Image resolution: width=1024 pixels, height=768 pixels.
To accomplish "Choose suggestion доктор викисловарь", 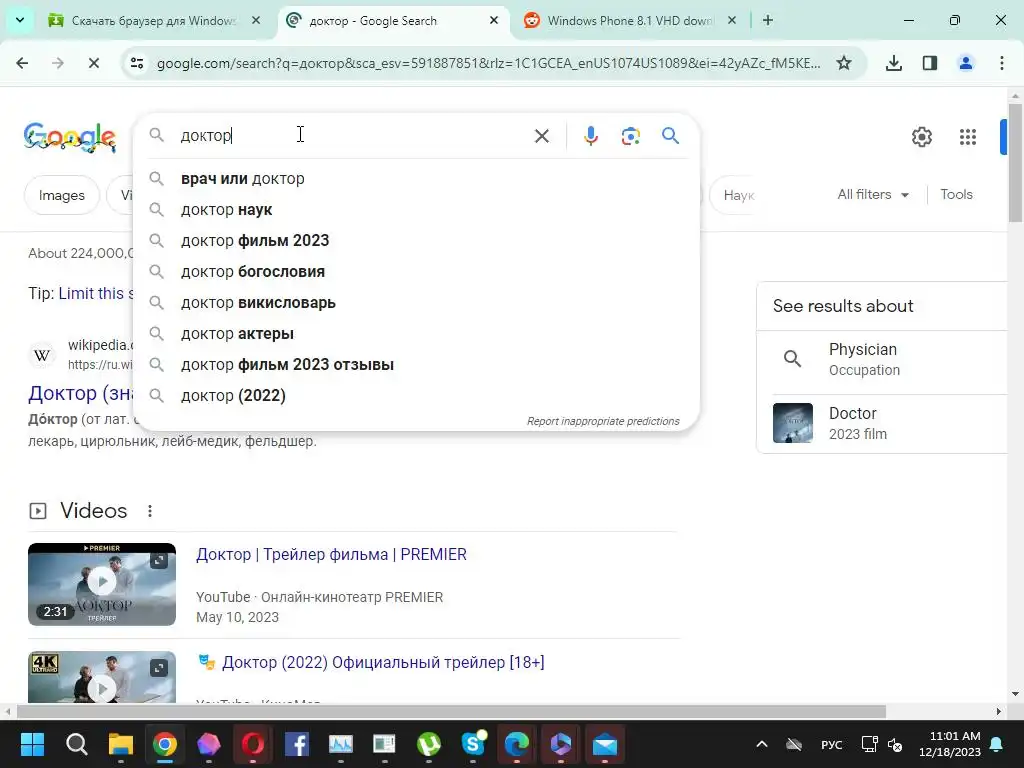I will pyautogui.click(x=416, y=302).
